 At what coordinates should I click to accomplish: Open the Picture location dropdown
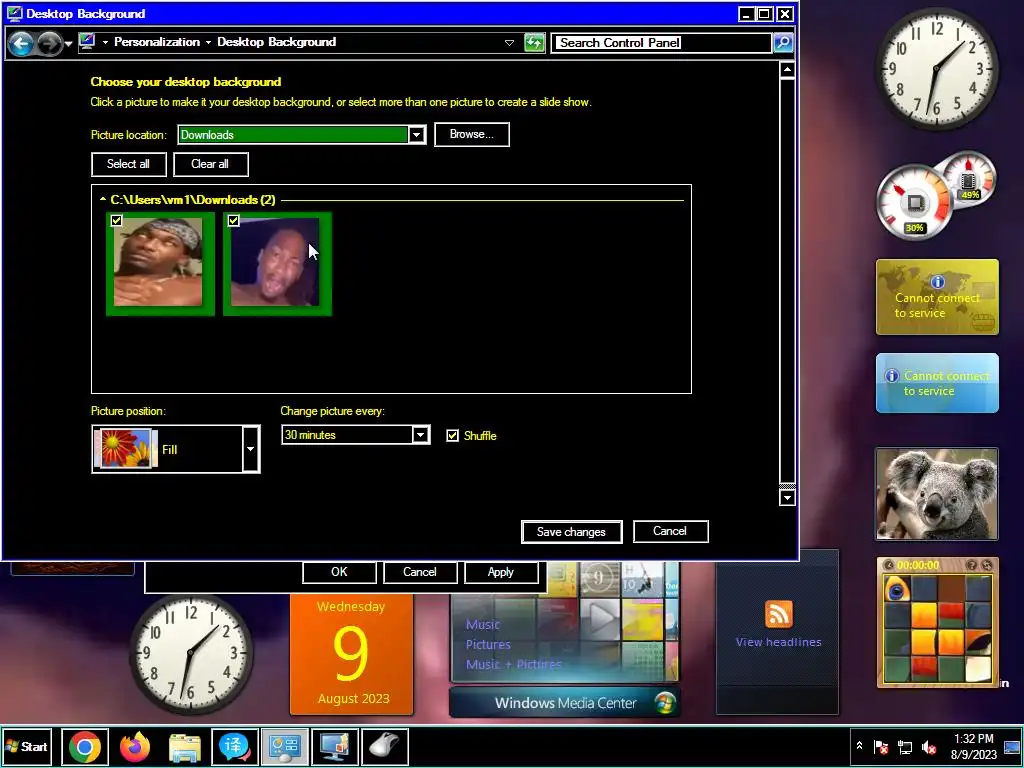tap(417, 135)
